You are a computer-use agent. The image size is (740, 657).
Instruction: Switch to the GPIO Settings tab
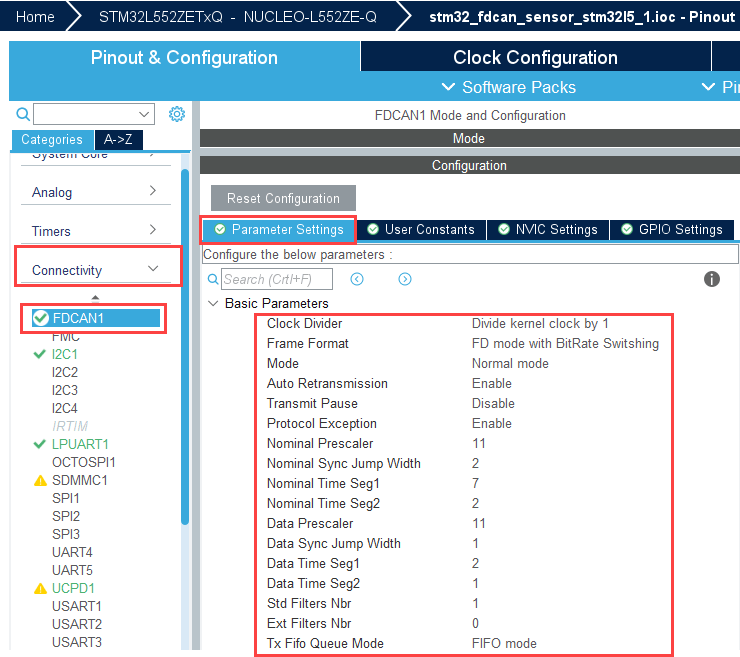point(671,229)
